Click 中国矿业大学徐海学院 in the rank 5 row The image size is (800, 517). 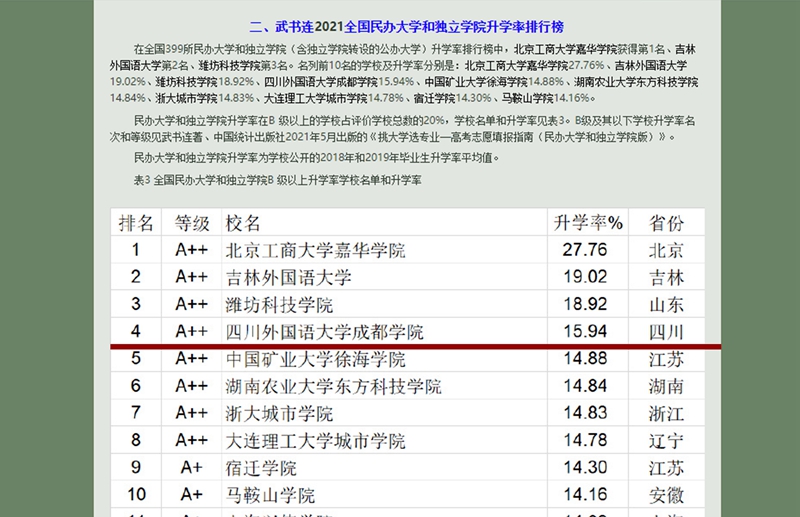(316, 359)
